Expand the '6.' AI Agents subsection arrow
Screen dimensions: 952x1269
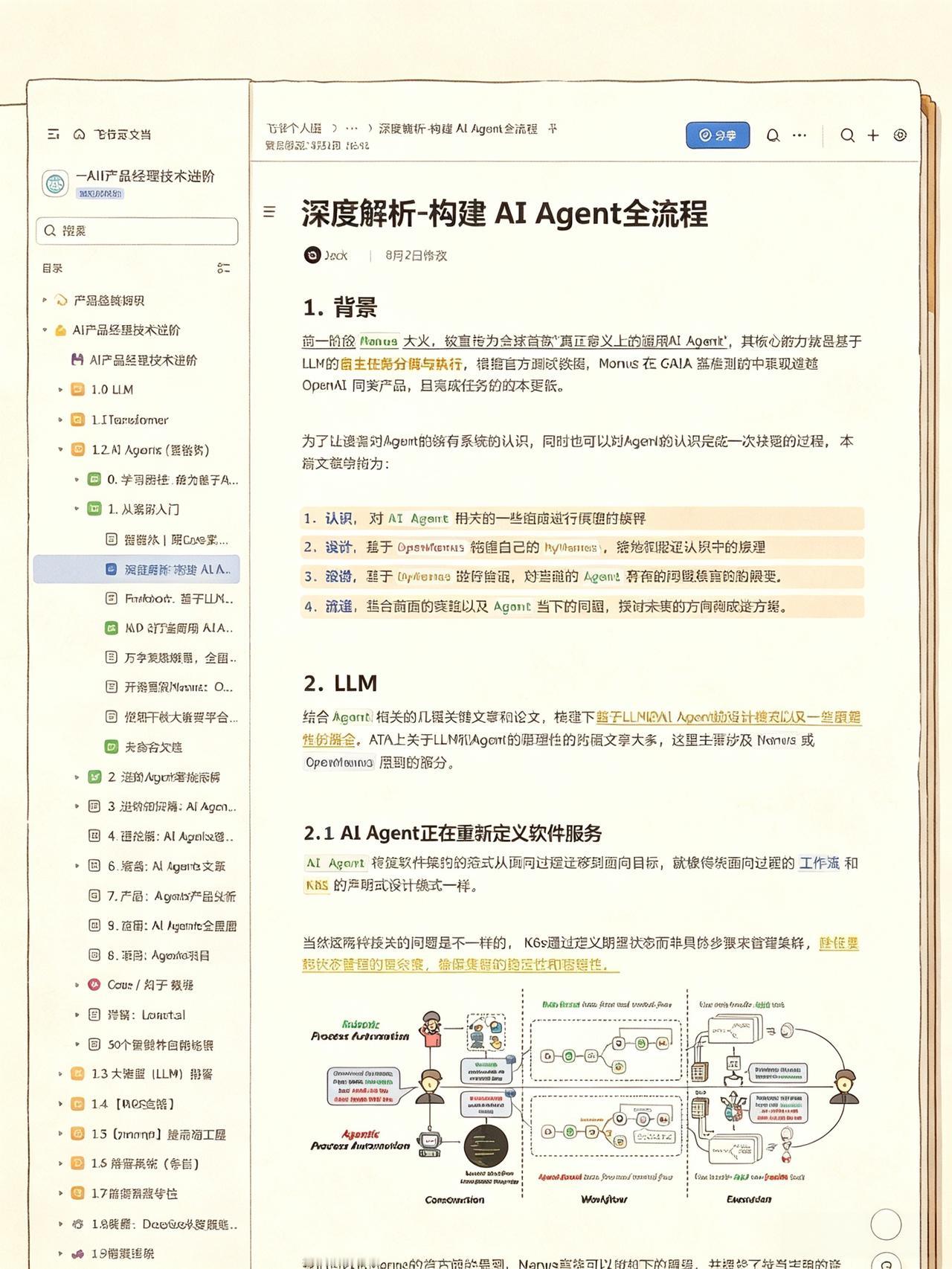(x=77, y=866)
